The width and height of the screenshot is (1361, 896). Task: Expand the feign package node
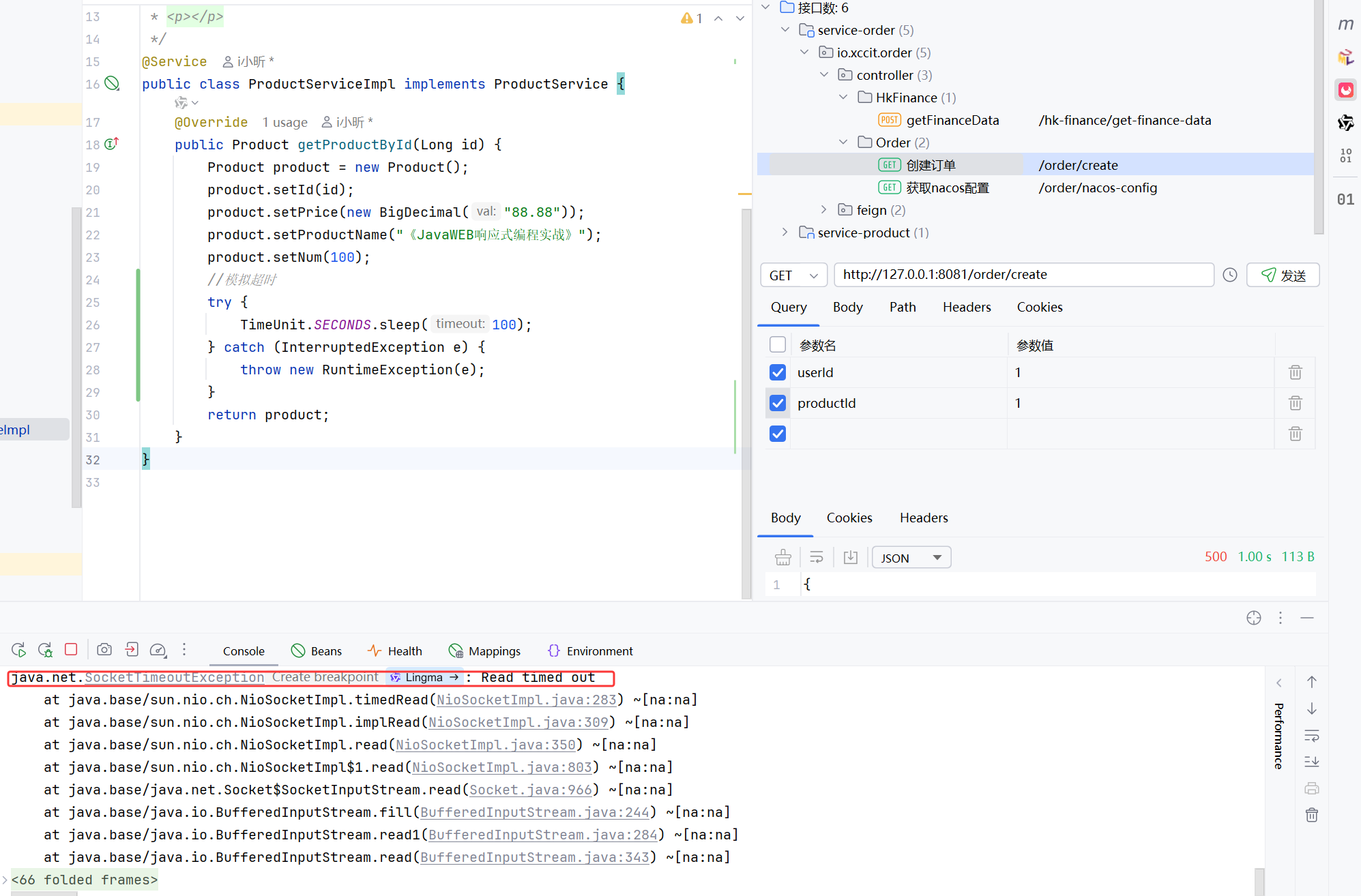(x=823, y=210)
